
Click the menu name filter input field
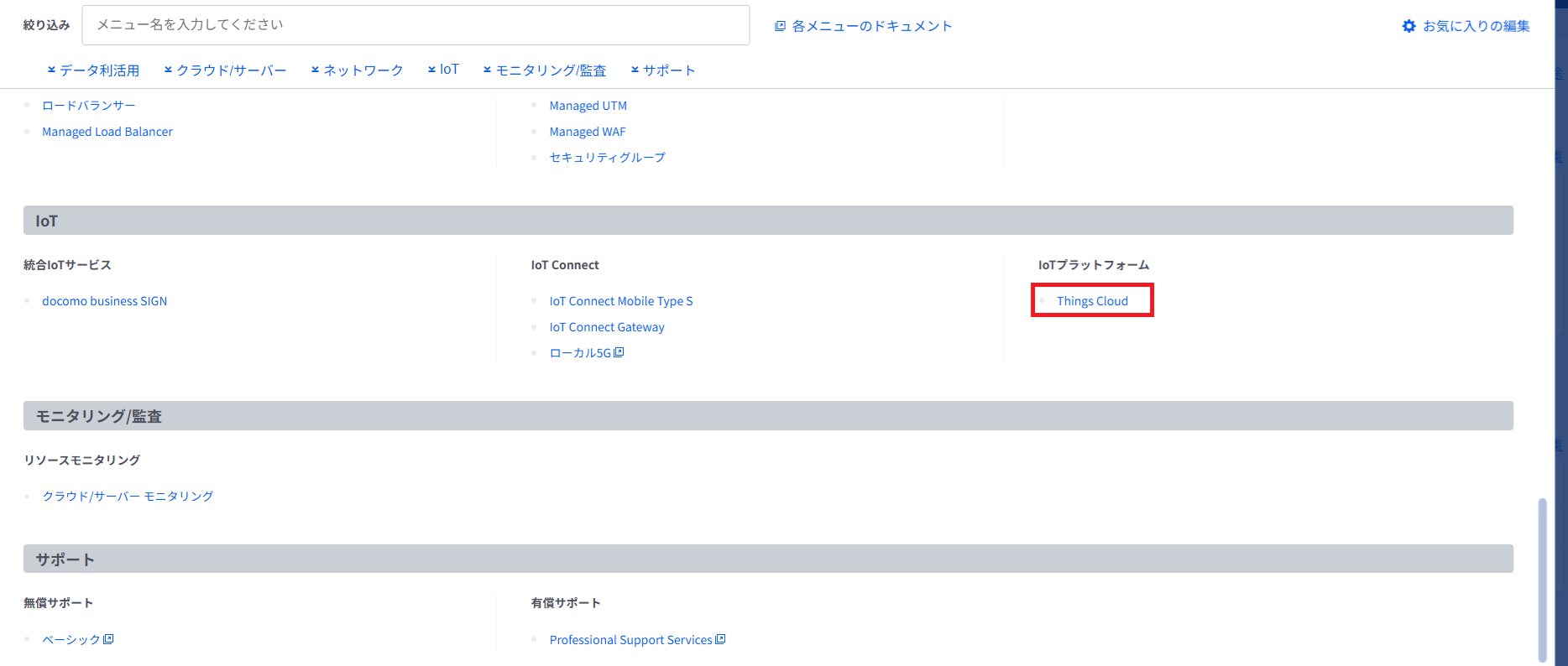[x=416, y=25]
